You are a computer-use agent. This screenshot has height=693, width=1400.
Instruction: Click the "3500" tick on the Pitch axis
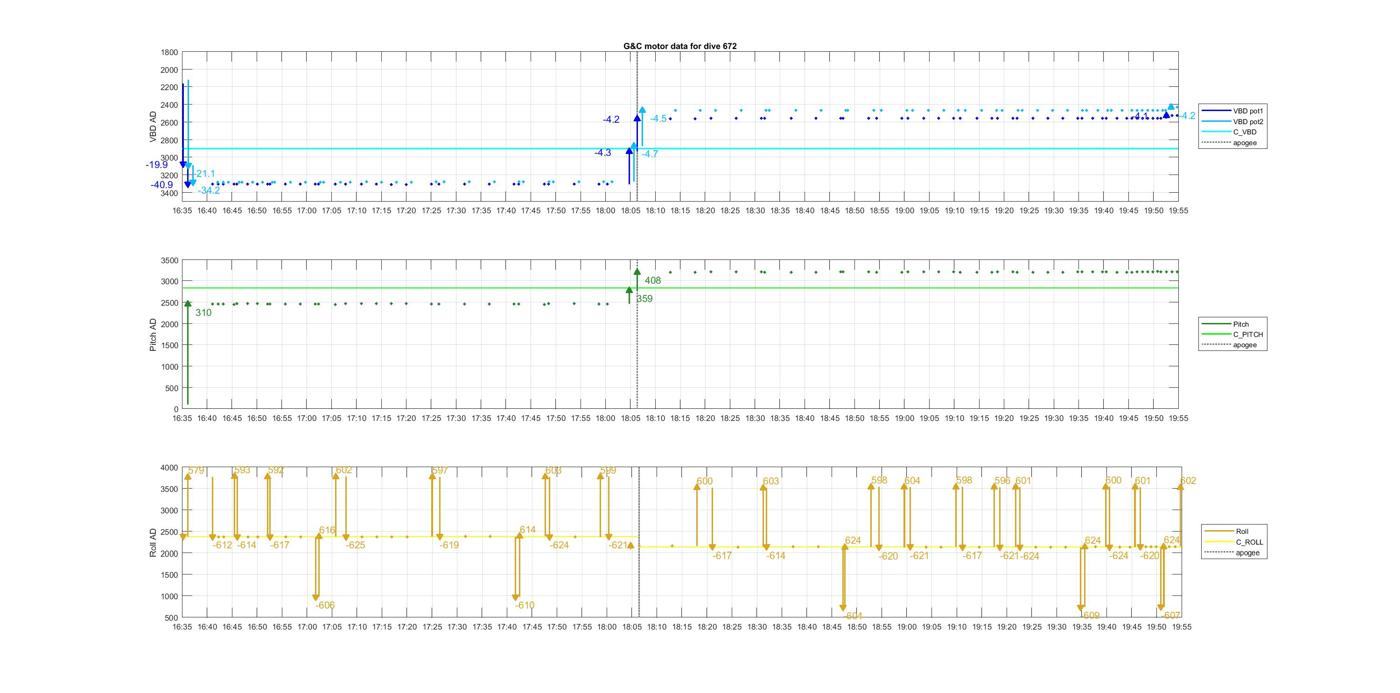click(x=169, y=260)
